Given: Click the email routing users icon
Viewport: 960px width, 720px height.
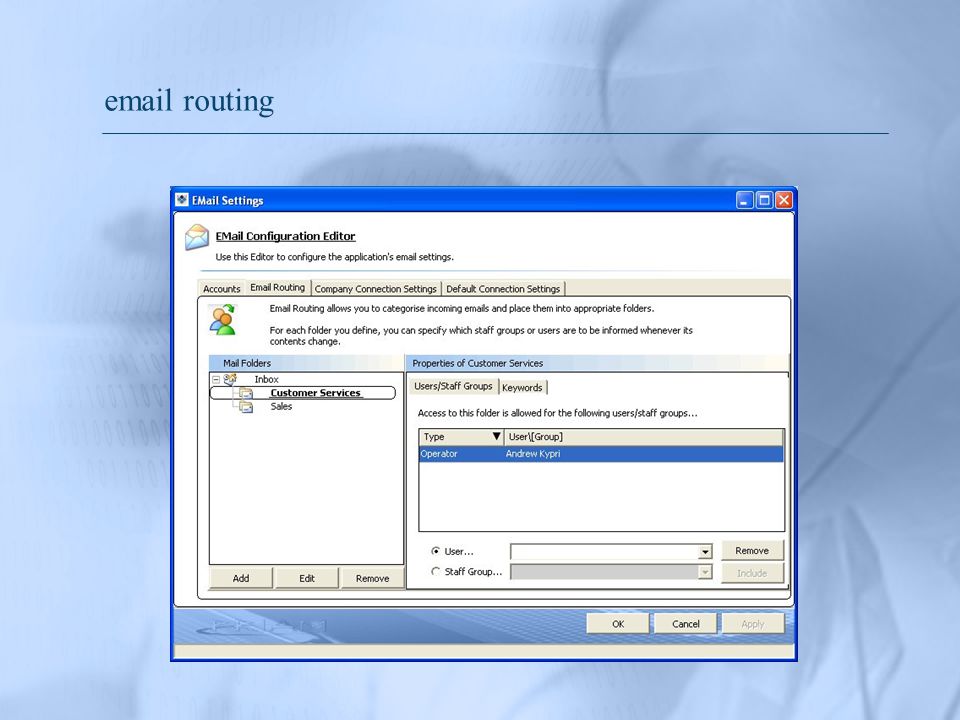Looking at the screenshot, I should click(222, 320).
